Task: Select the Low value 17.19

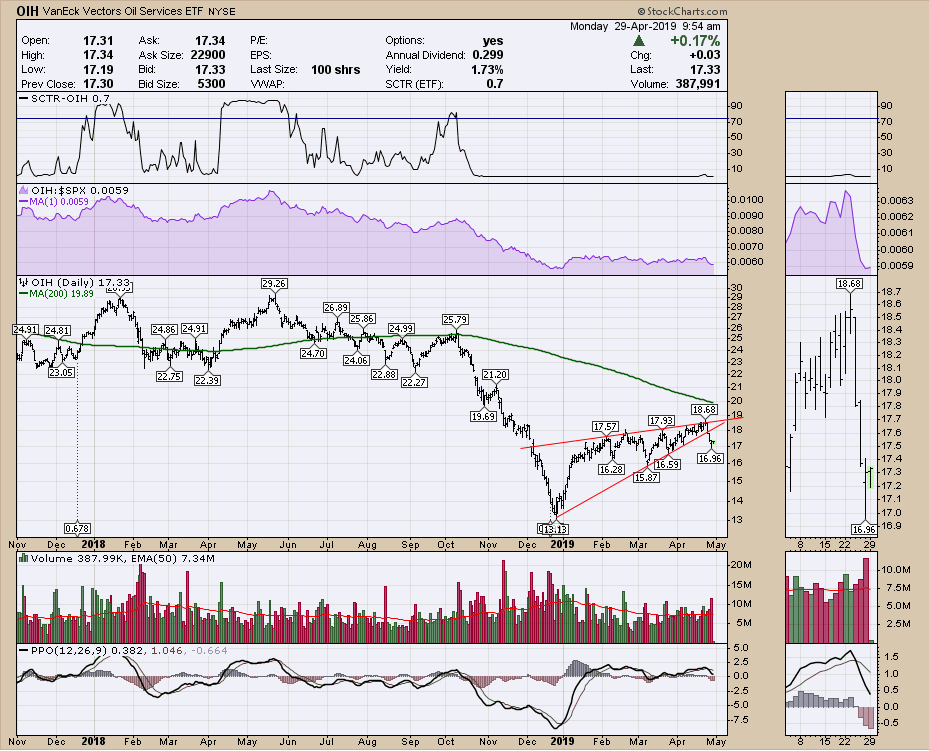Action: (98, 69)
